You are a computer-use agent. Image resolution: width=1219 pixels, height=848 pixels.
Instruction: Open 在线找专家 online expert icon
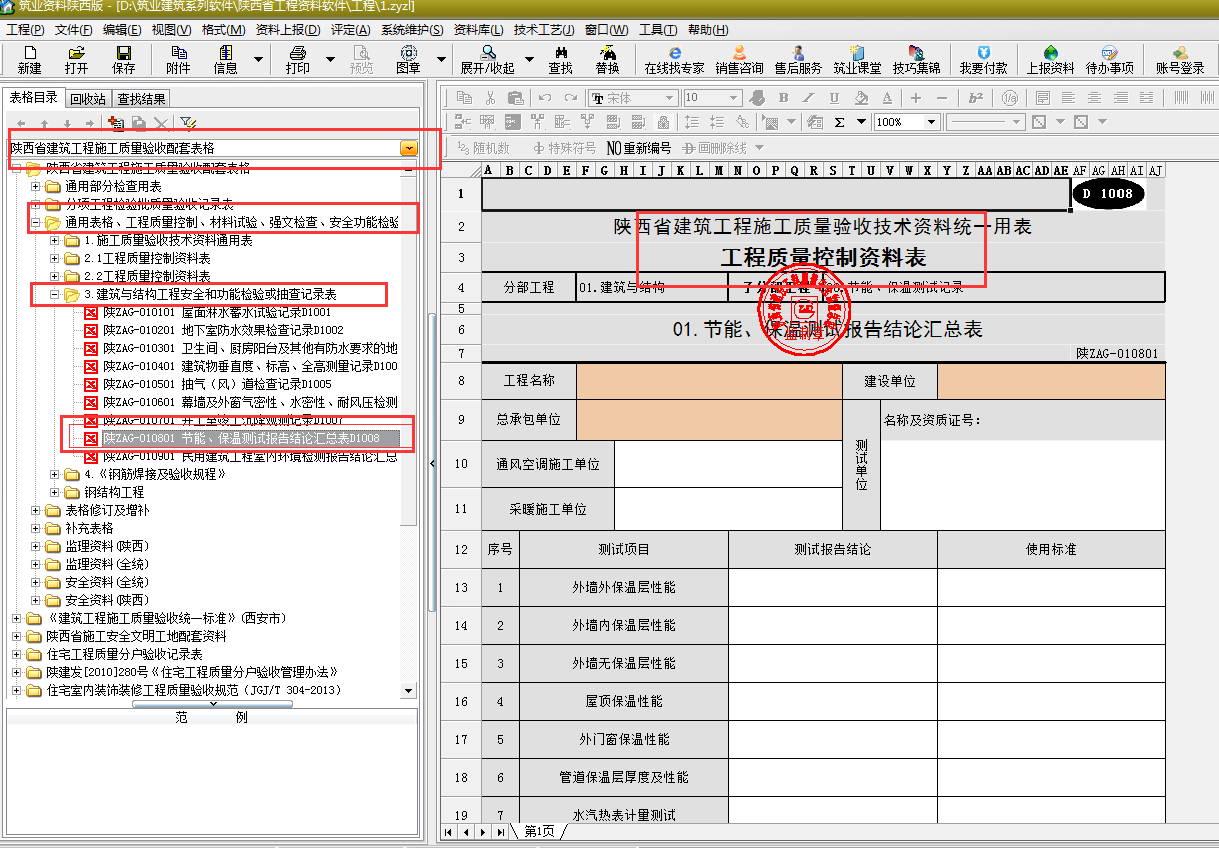click(x=674, y=59)
